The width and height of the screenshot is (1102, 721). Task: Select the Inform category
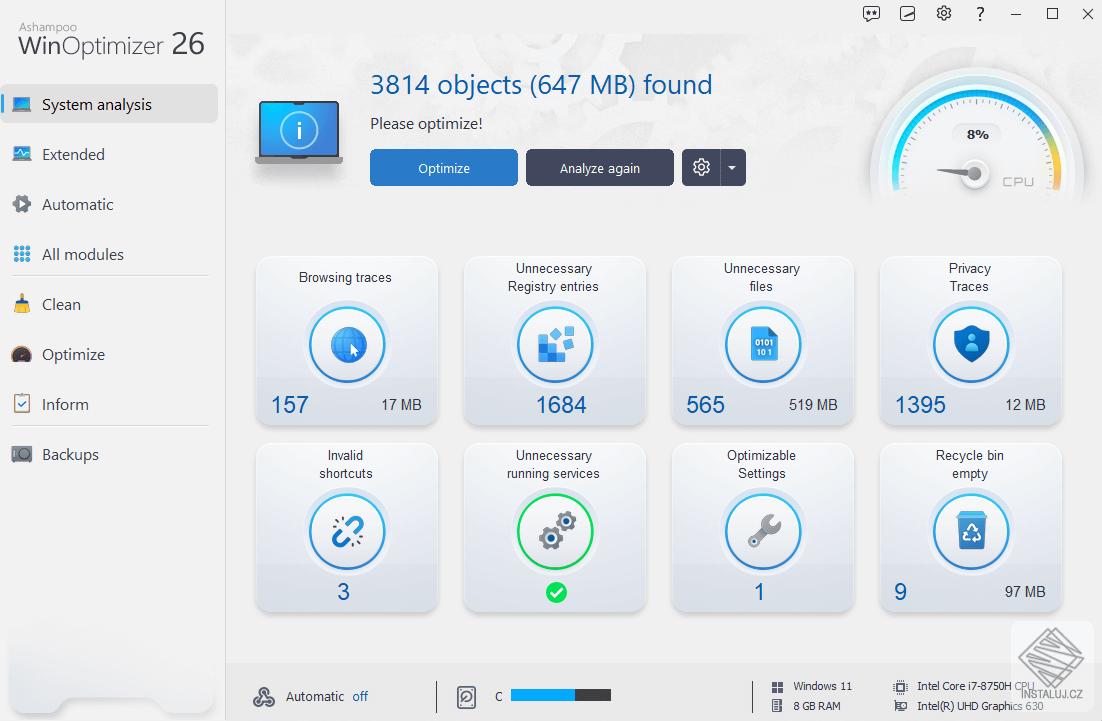coord(110,404)
